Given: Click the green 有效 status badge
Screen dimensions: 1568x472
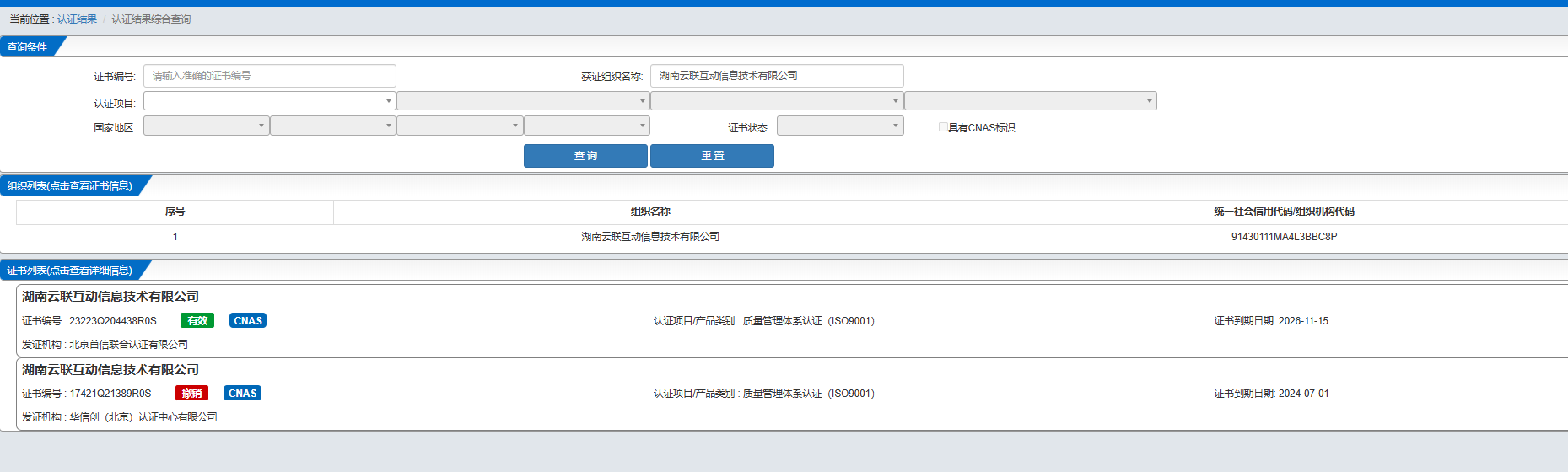Looking at the screenshot, I should pos(197,320).
